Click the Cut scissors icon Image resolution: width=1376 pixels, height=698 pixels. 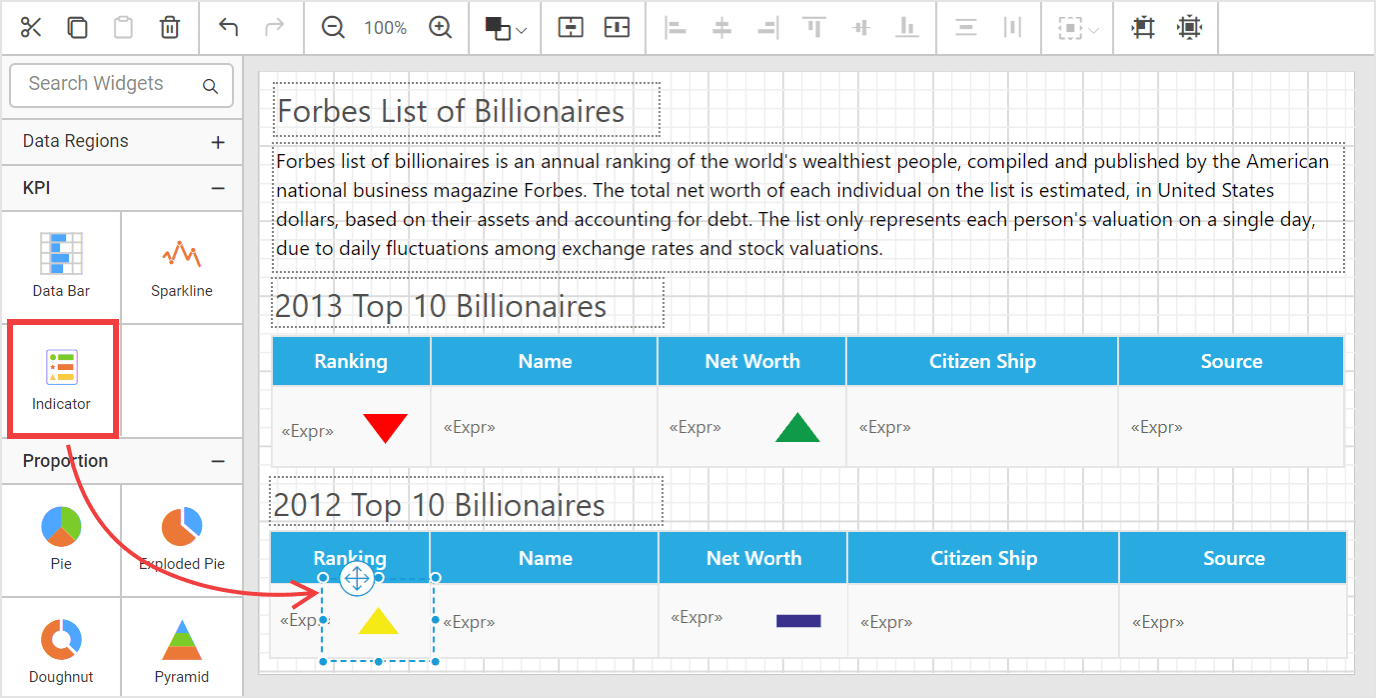[31, 27]
